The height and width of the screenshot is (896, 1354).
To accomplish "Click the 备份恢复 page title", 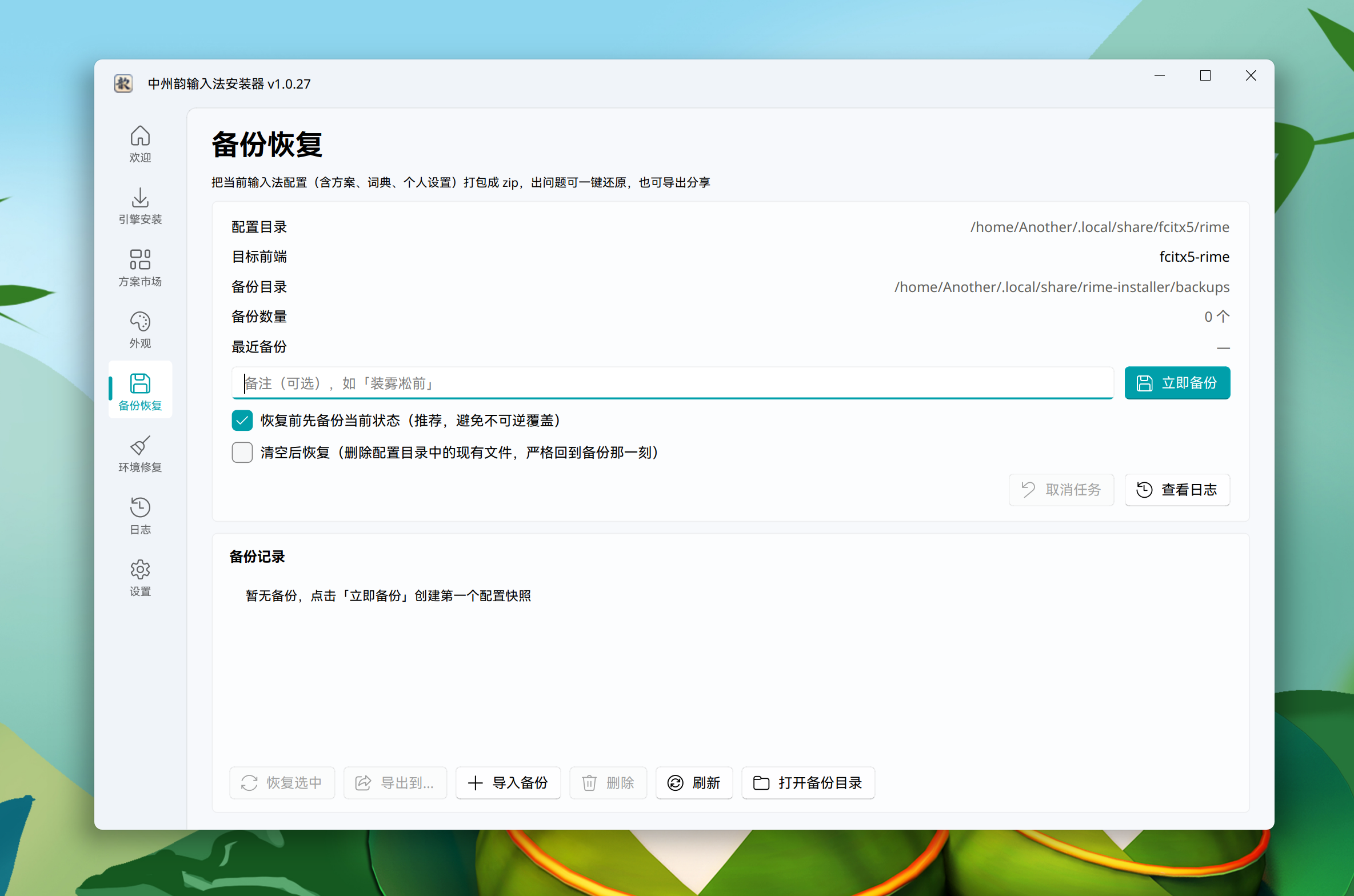I will (x=267, y=144).
